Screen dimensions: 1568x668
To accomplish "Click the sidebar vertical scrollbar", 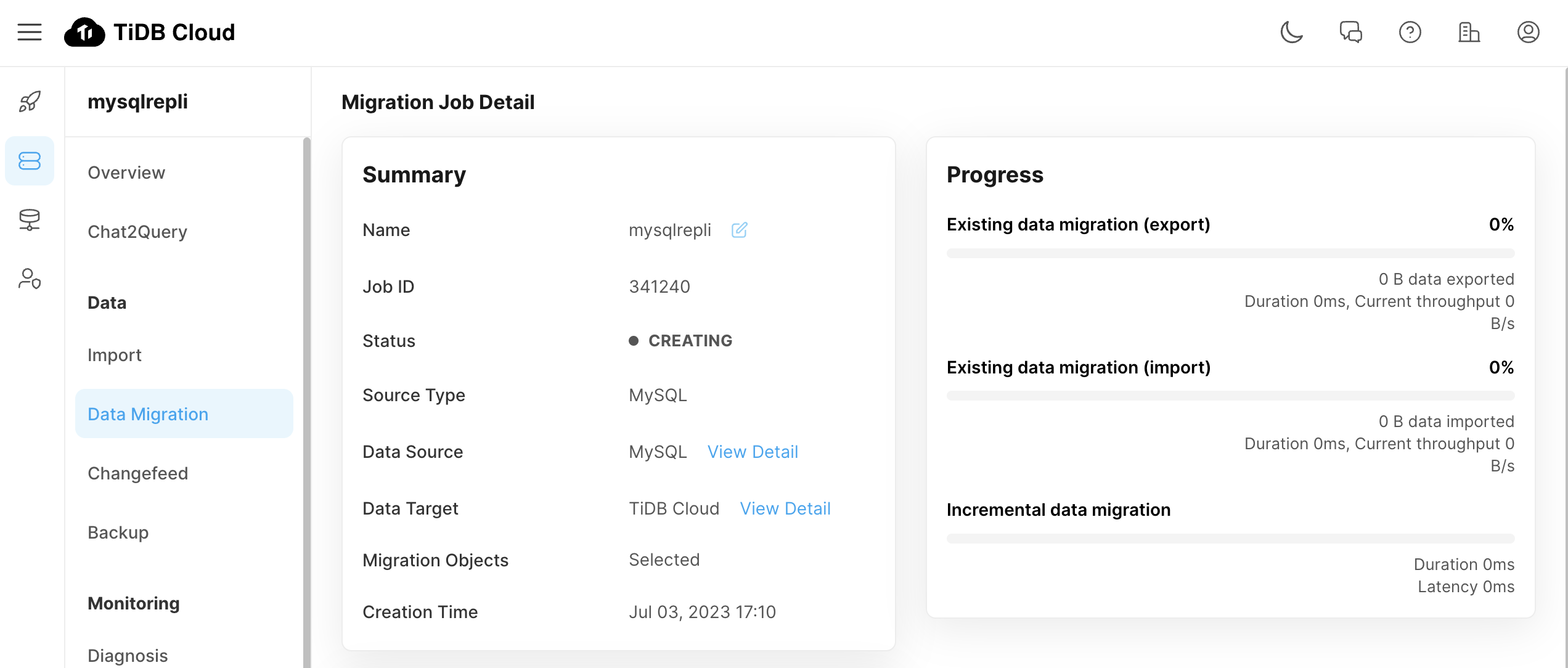I will (x=307, y=403).
